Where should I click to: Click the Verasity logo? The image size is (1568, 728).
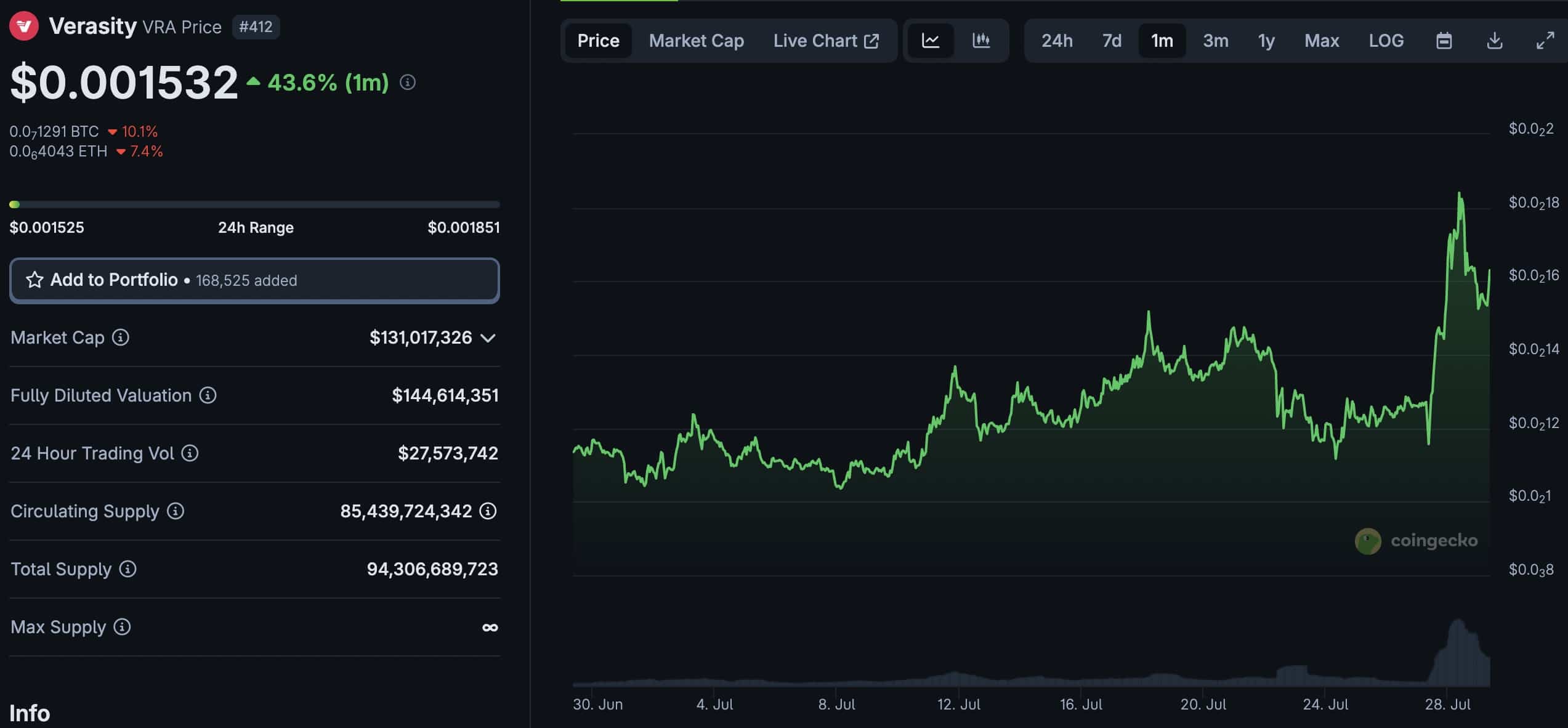click(25, 26)
